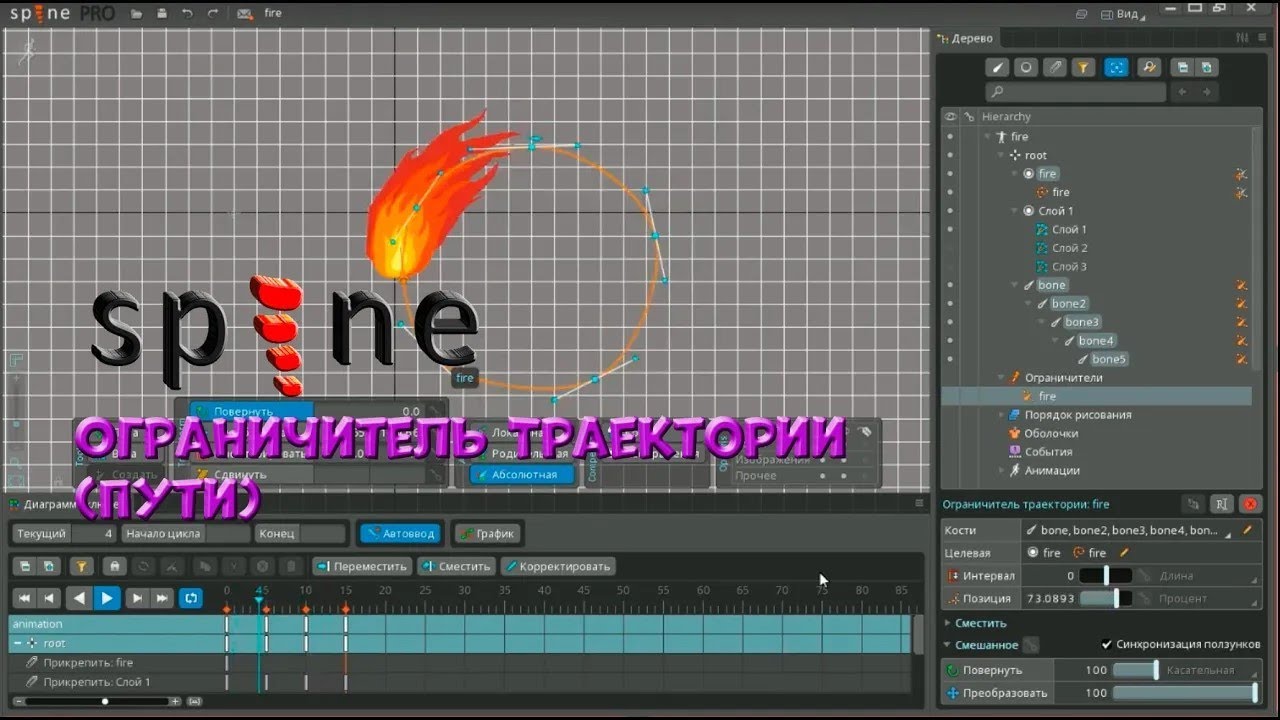Image resolution: width=1280 pixels, height=720 pixels.
Task: Select Слой 2 attachment in tree
Action: click(1069, 248)
